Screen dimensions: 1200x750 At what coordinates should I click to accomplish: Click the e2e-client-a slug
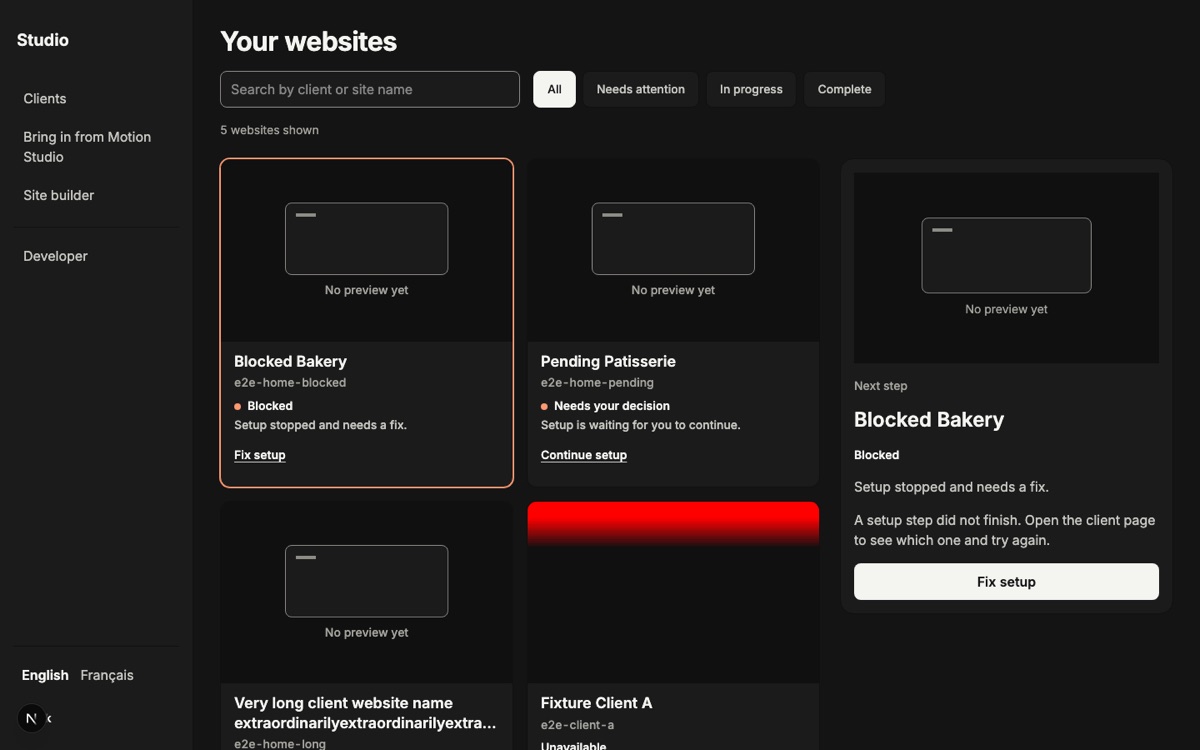(x=577, y=725)
